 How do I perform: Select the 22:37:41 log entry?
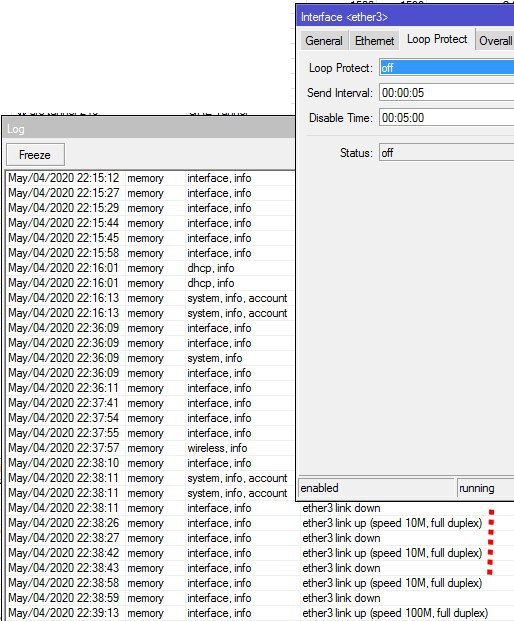coord(150,403)
